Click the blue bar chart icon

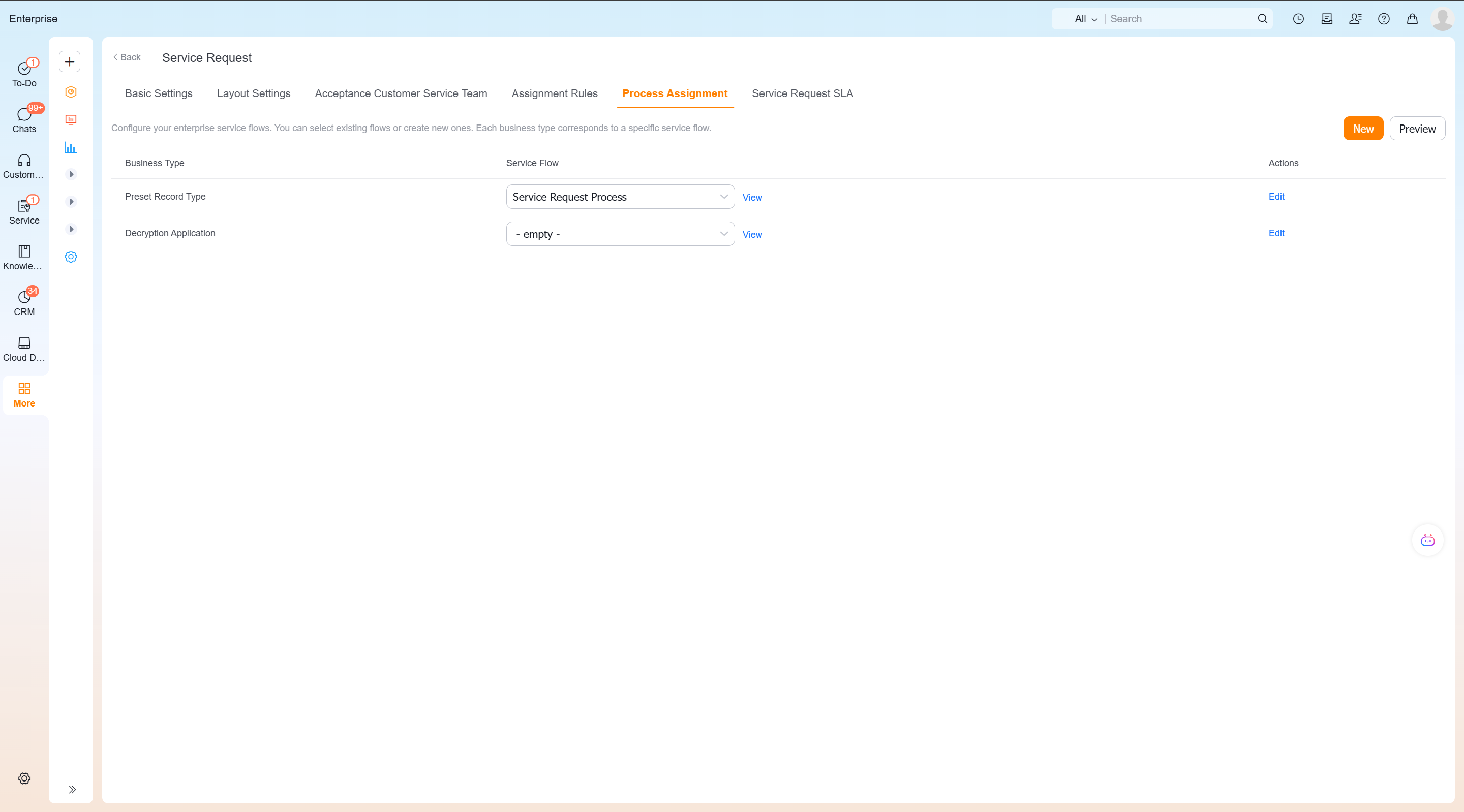71,147
